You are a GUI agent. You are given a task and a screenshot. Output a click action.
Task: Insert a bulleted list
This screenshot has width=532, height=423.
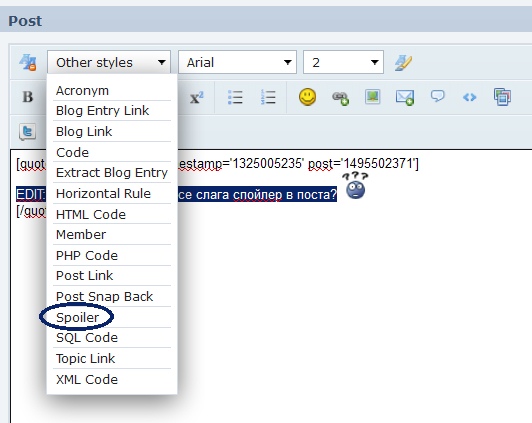235,97
